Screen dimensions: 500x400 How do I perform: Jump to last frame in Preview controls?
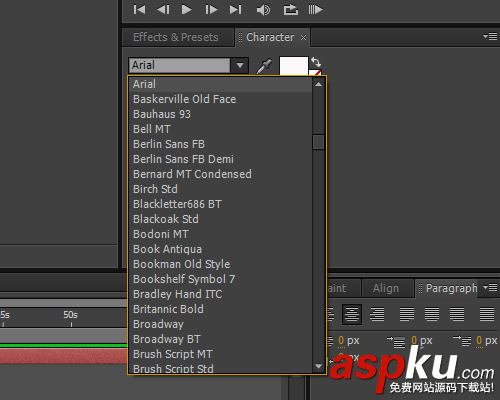pos(235,9)
